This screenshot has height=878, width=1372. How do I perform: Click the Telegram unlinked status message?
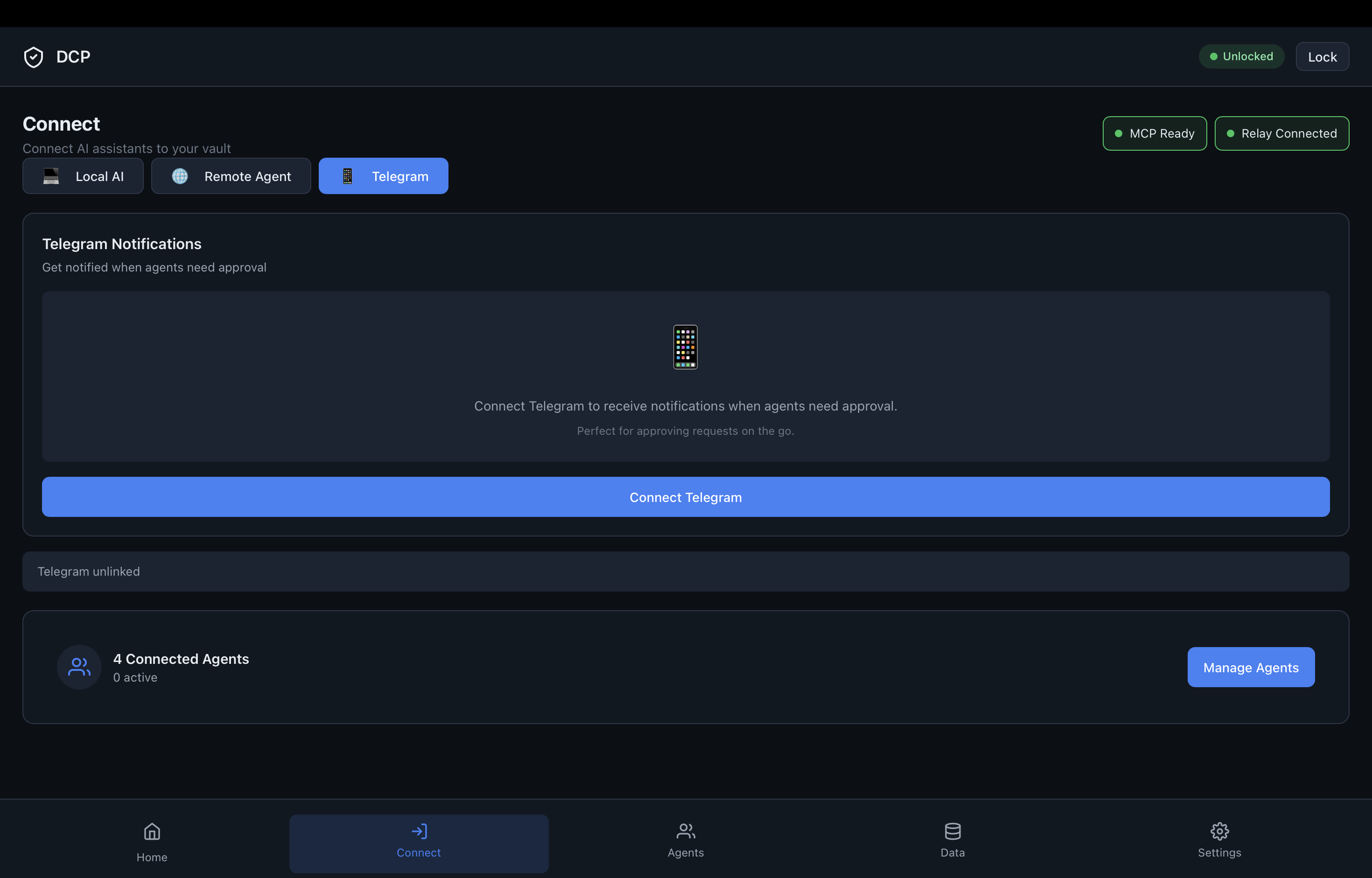point(686,571)
